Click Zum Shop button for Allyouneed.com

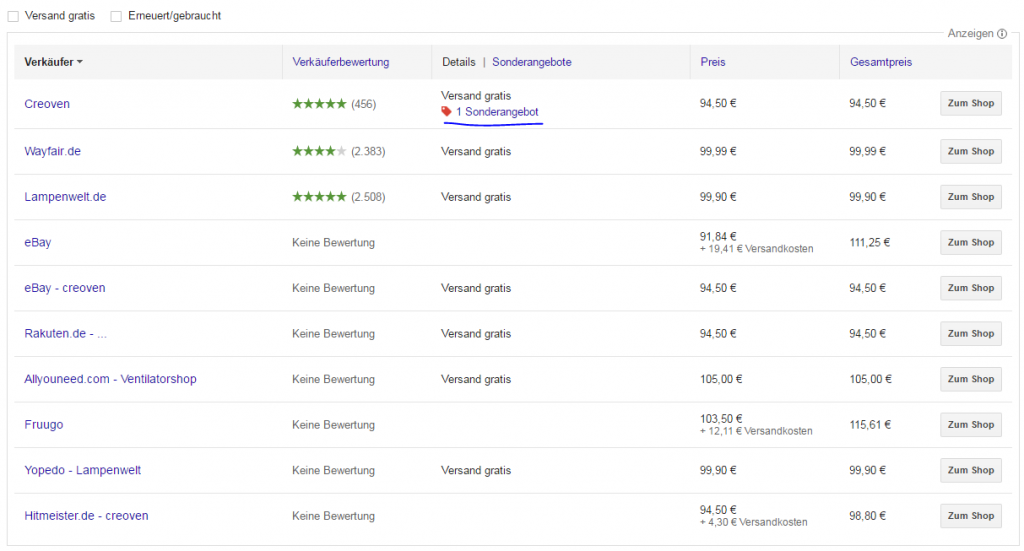(x=970, y=379)
